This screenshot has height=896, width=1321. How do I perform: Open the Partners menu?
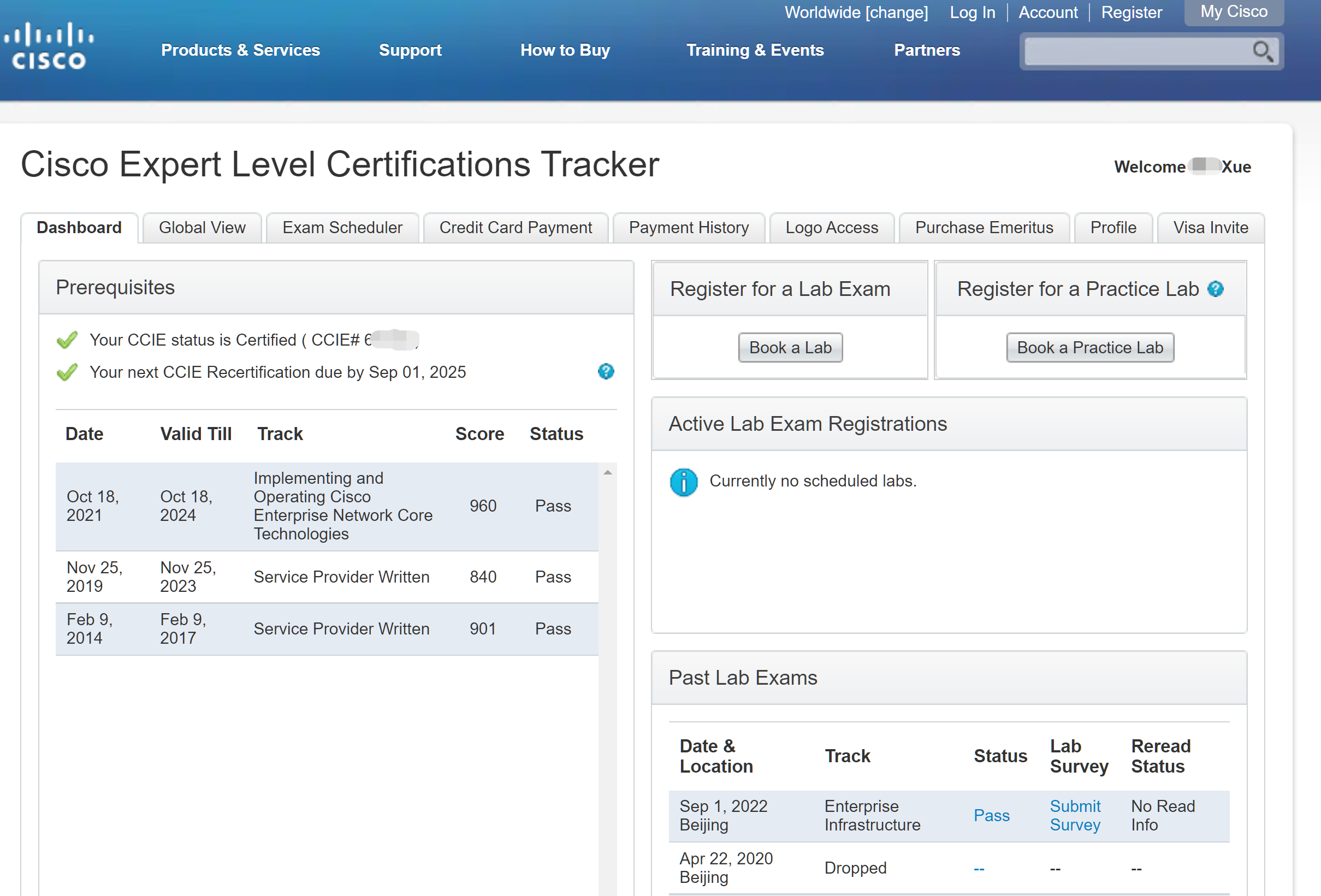[x=927, y=50]
